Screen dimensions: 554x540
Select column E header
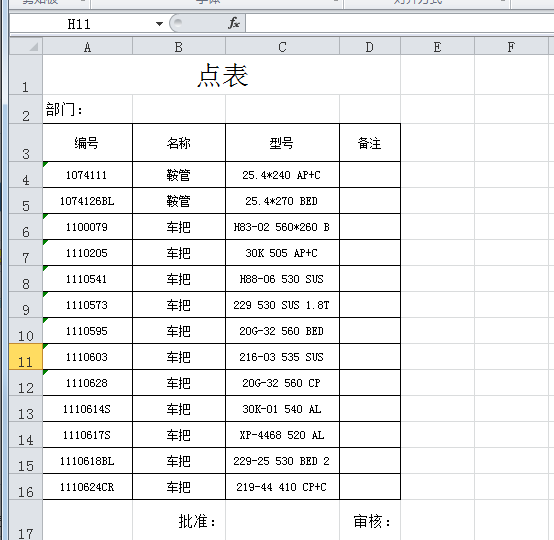click(437, 47)
